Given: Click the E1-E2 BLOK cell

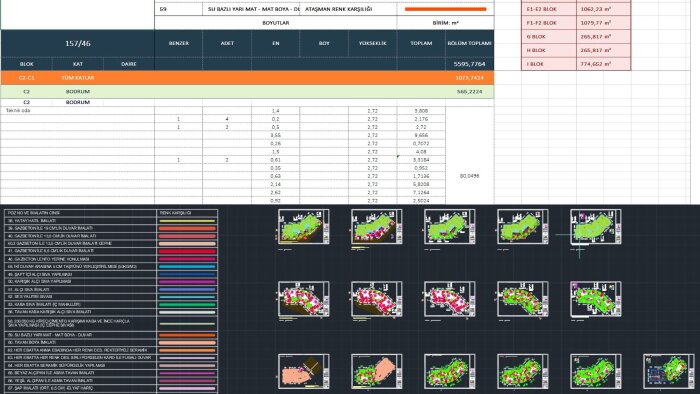Looking at the screenshot, I should pyautogui.click(x=549, y=9).
